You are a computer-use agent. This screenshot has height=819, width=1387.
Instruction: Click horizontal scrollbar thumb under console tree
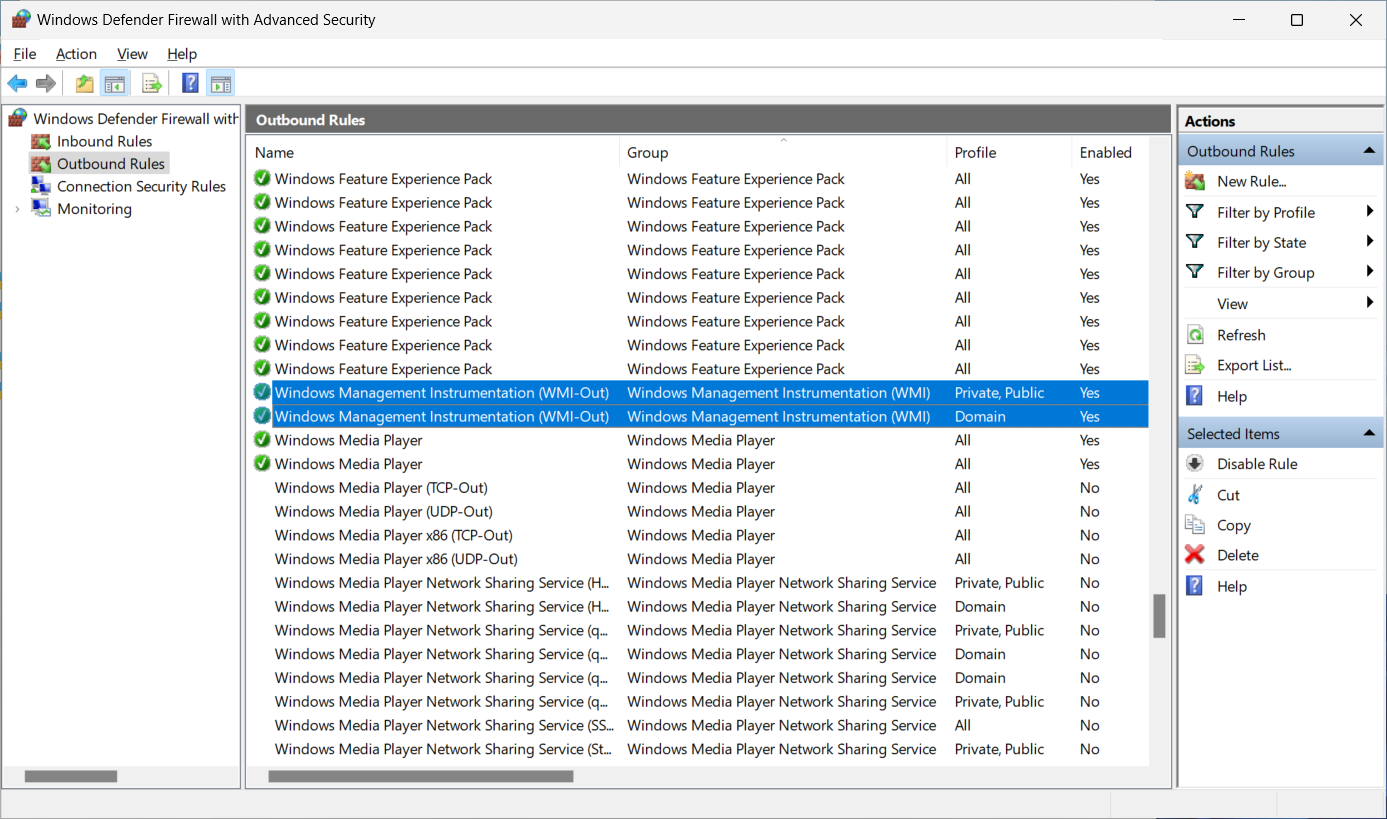coord(71,776)
